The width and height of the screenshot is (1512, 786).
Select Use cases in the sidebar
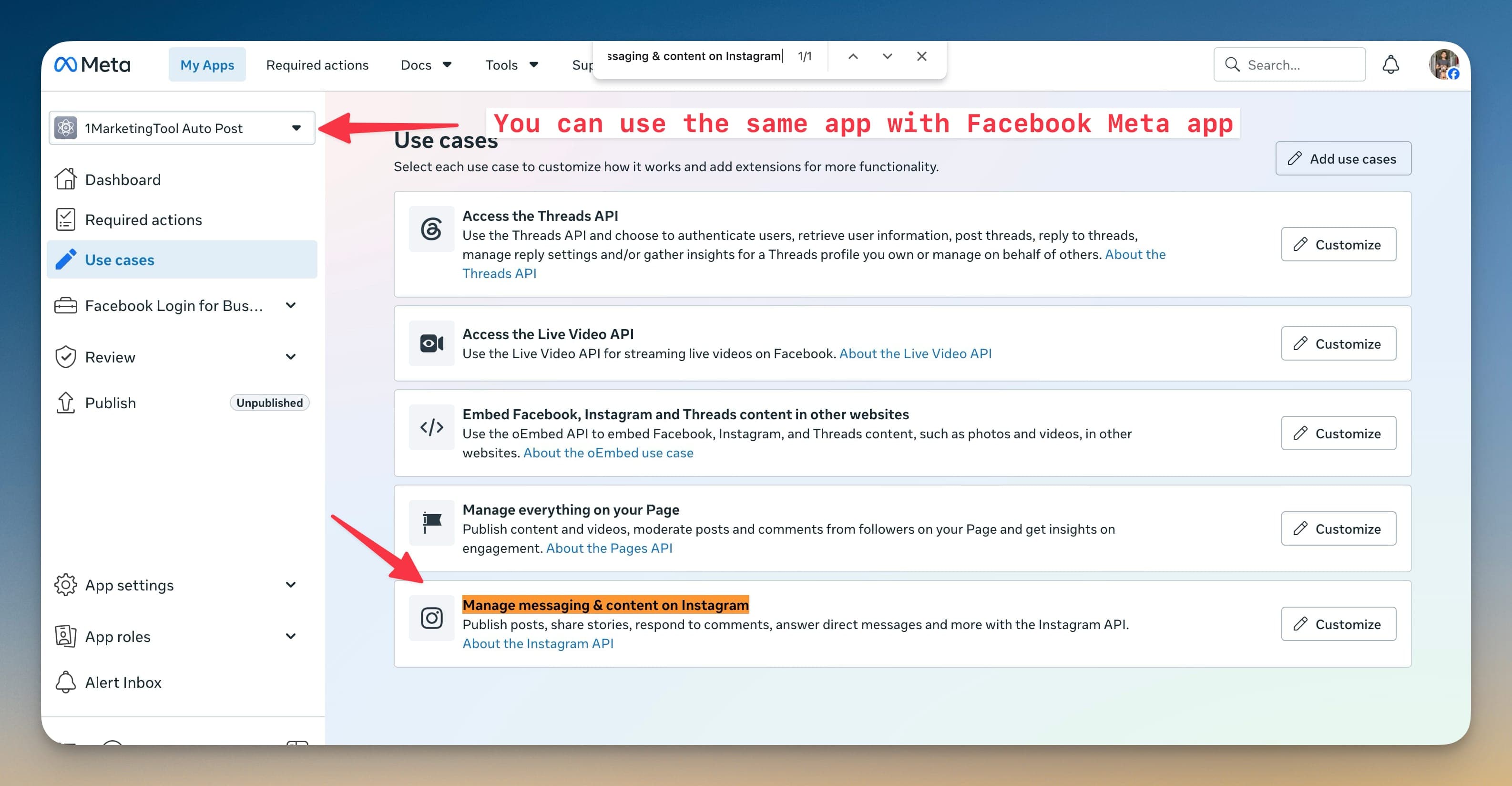click(182, 259)
